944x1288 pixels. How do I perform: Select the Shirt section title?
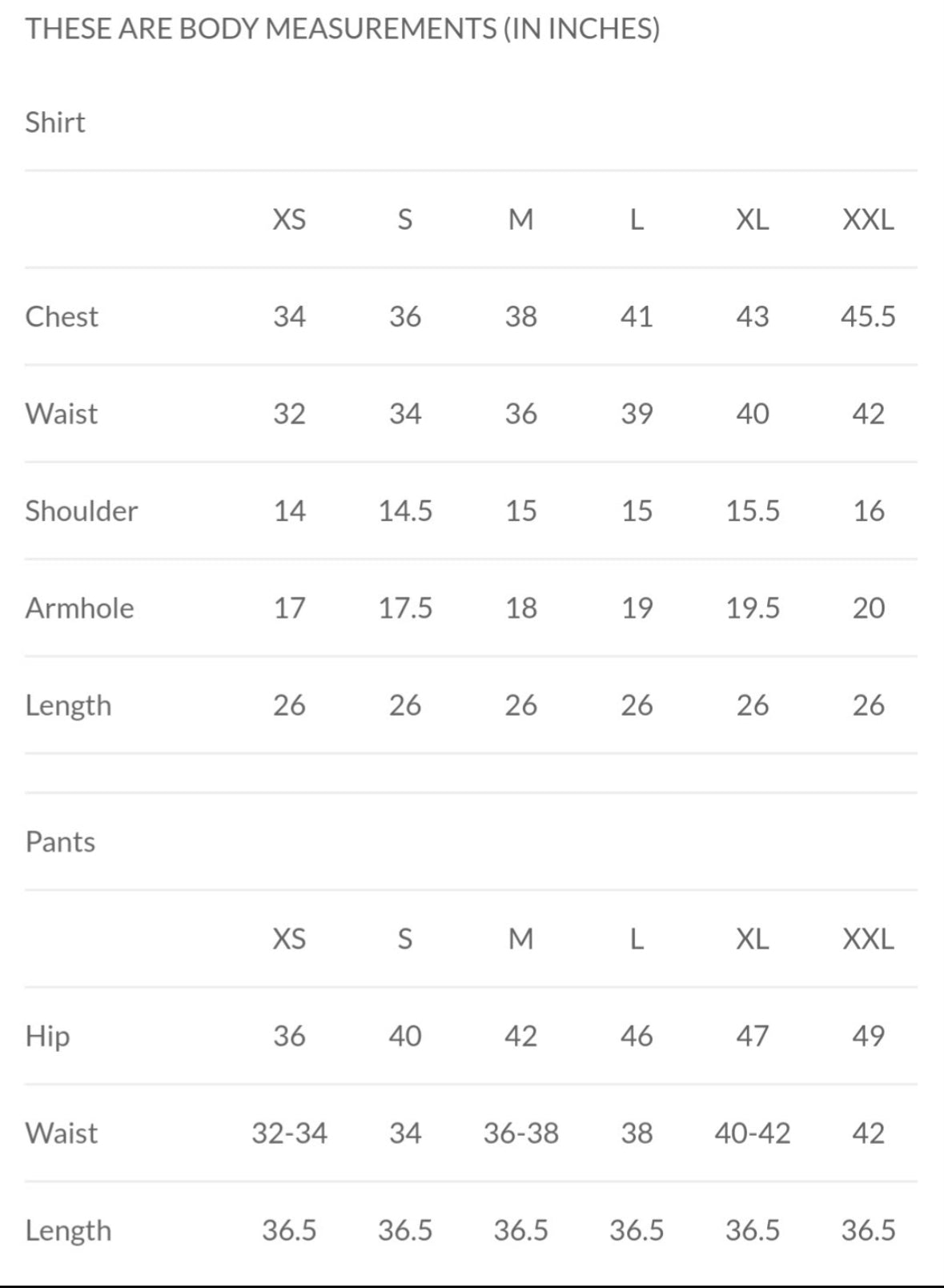click(55, 122)
